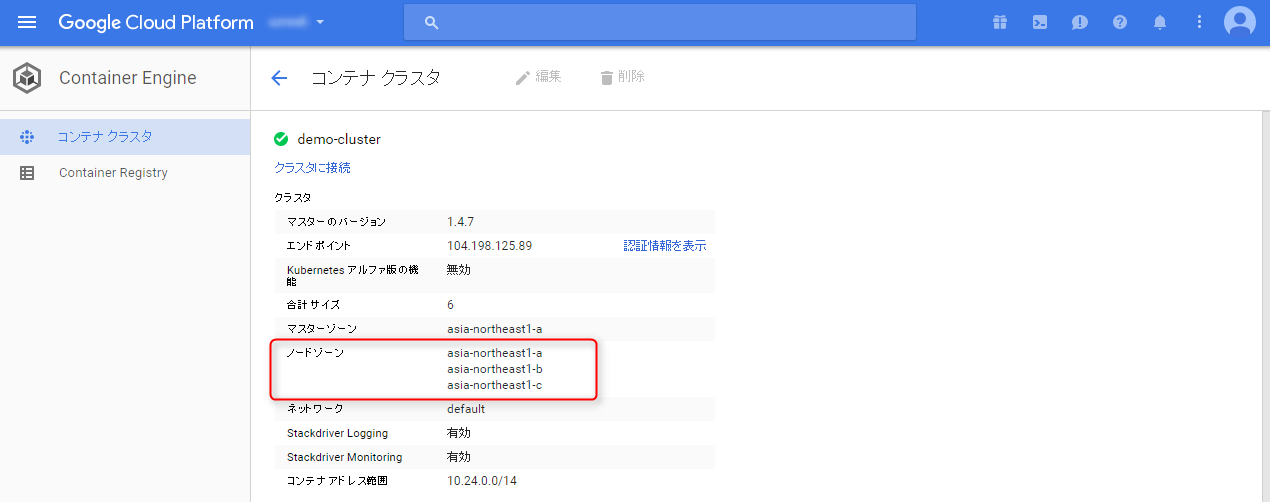Click the 認証情報を表示 link
This screenshot has height=502, width=1270.
click(x=665, y=246)
